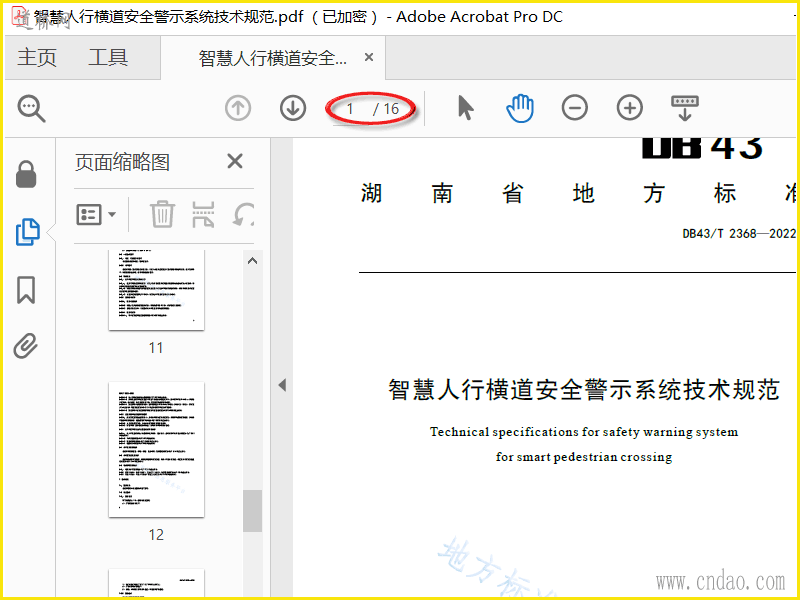Click 'for smart pedestrian crossing' text
Screen dimensions: 800x600
[x=584, y=456]
